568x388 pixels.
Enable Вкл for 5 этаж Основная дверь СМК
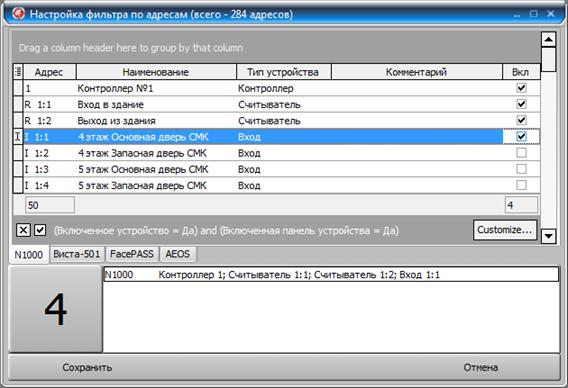point(521,169)
